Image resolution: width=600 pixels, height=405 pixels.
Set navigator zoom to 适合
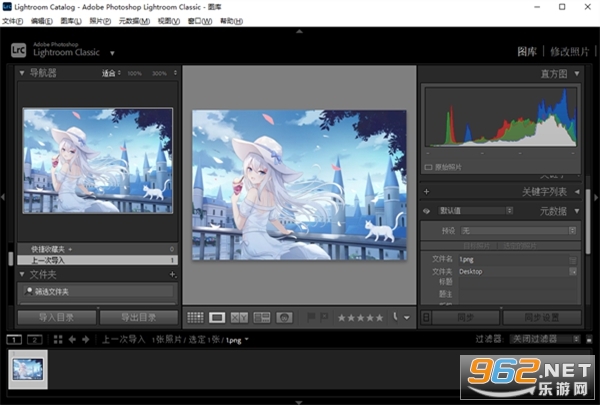coord(109,73)
